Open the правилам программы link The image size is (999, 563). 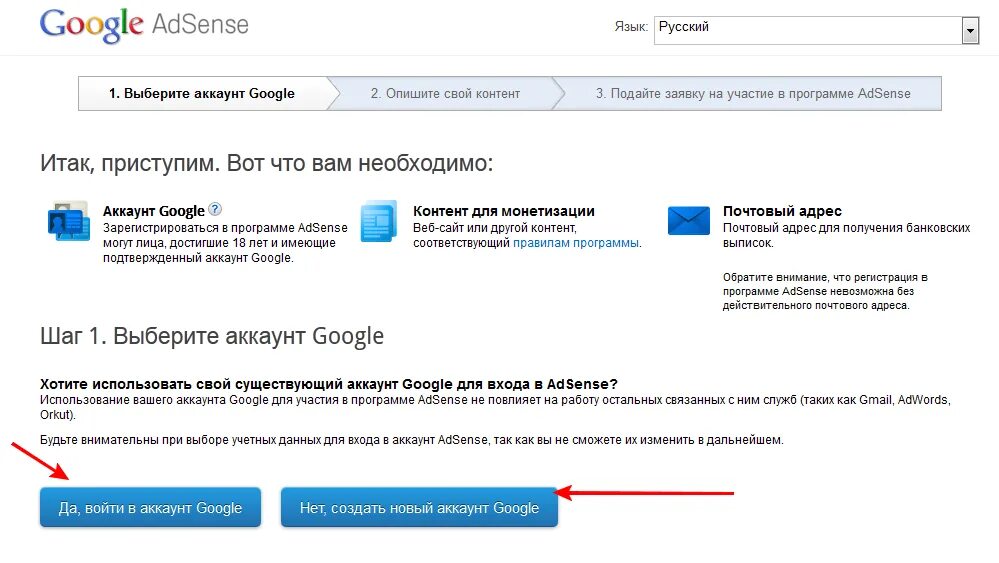[x=576, y=243]
